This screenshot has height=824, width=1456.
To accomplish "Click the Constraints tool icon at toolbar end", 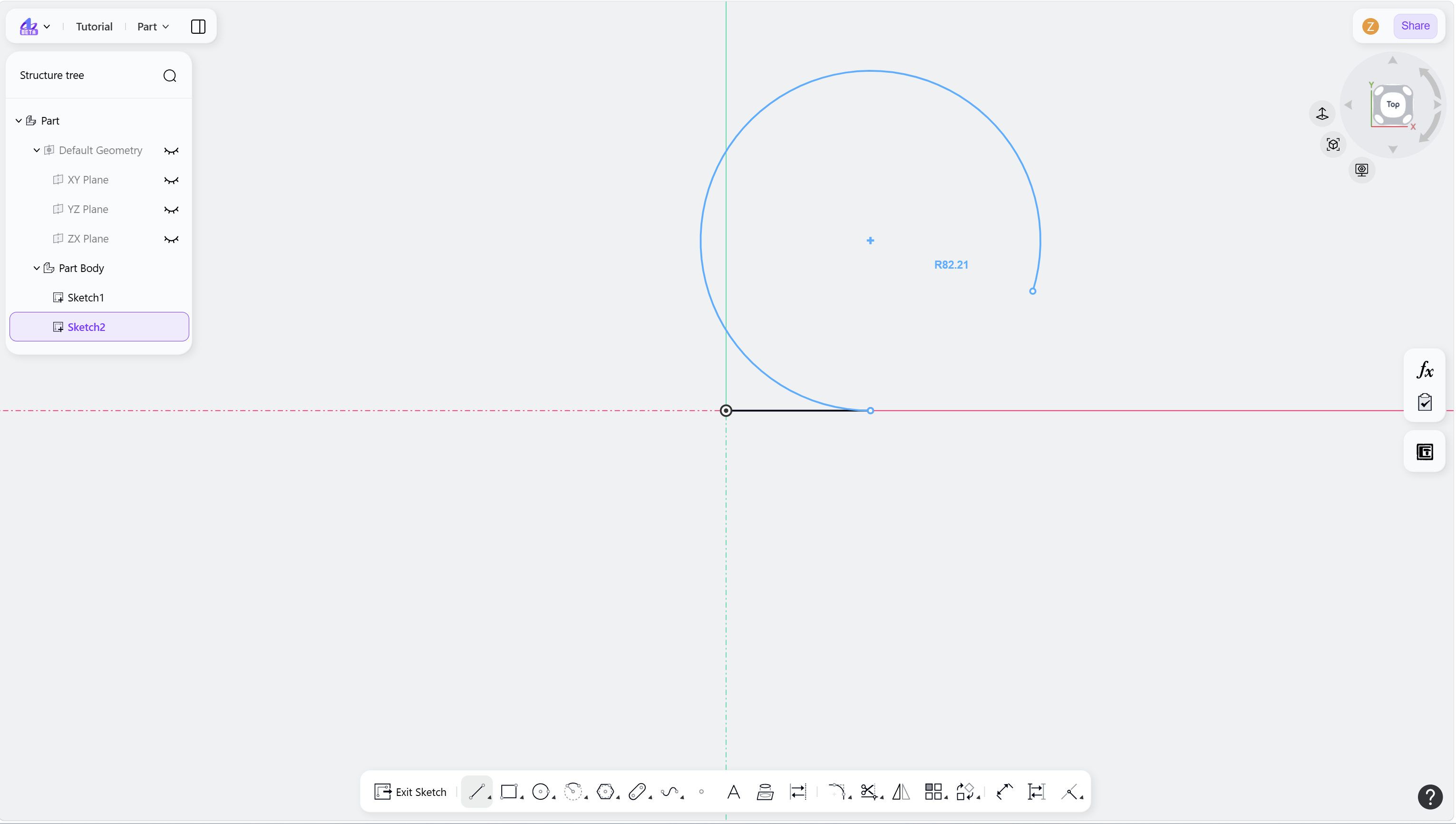I will (x=1069, y=791).
